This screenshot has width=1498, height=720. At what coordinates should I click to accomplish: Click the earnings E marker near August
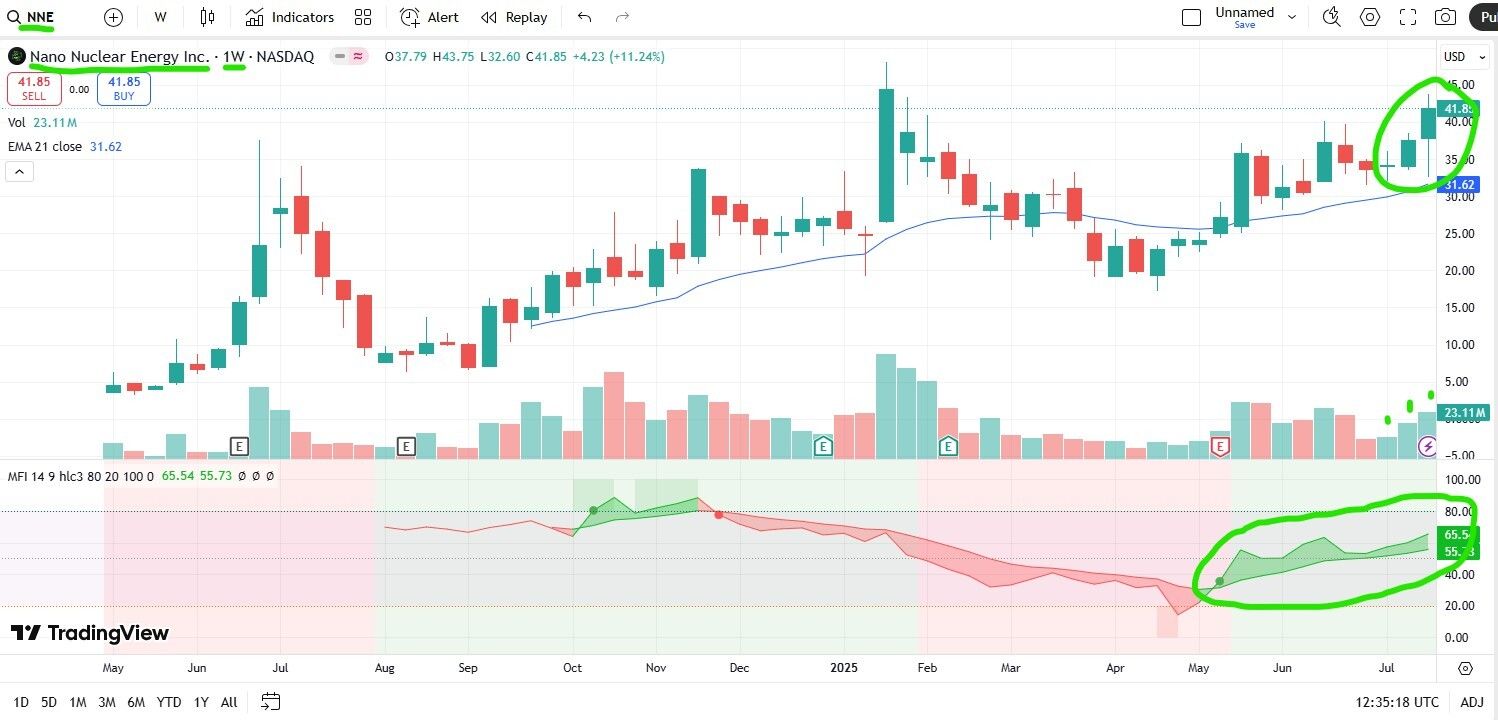tap(406, 446)
